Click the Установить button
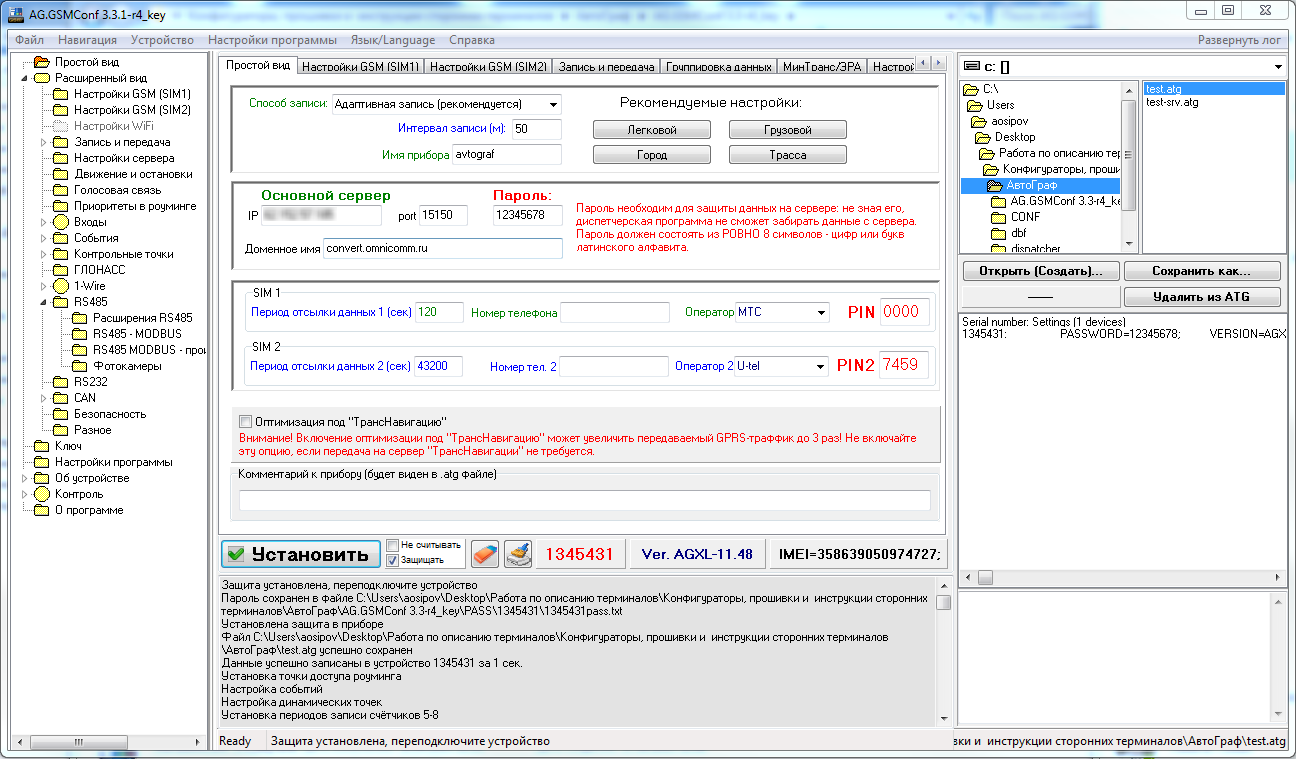1296x759 pixels. pos(301,553)
